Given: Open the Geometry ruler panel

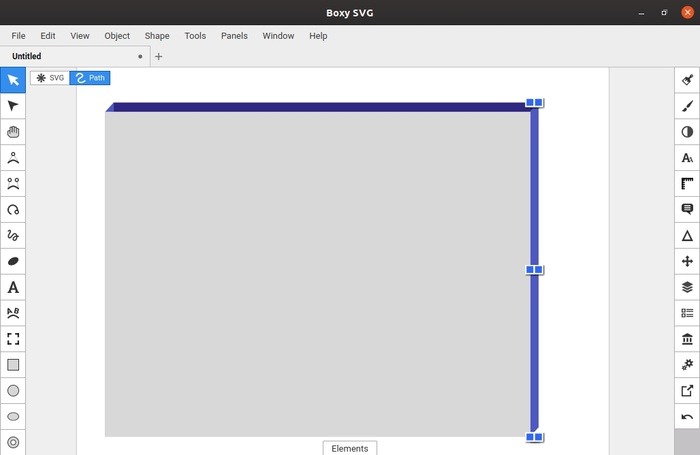Looking at the screenshot, I should (687, 184).
